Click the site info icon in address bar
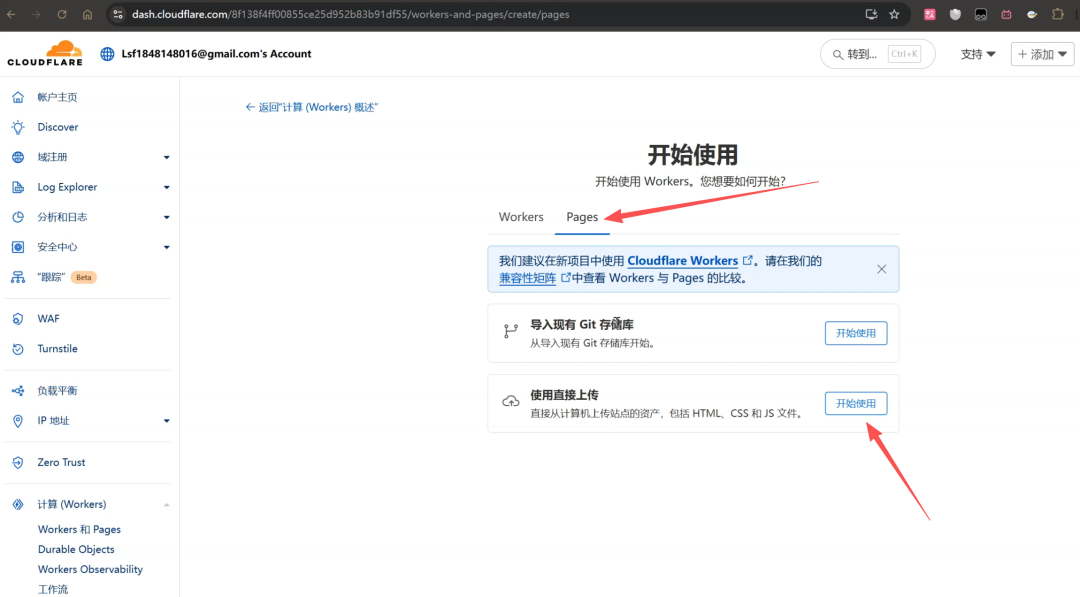 118,14
